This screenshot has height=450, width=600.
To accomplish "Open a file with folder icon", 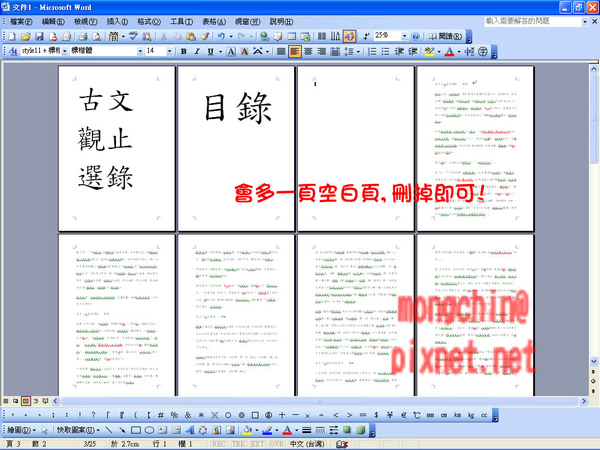I will pyautogui.click(x=25, y=36).
